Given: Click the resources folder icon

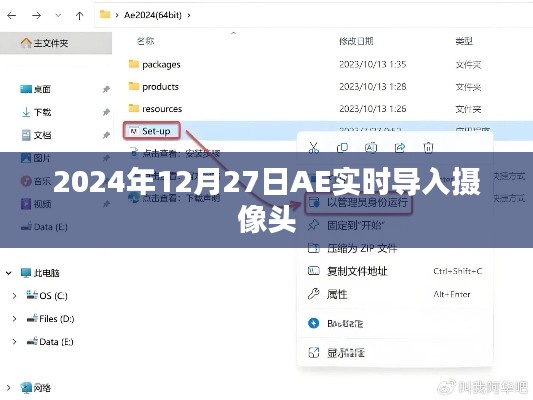Looking at the screenshot, I should [x=134, y=108].
